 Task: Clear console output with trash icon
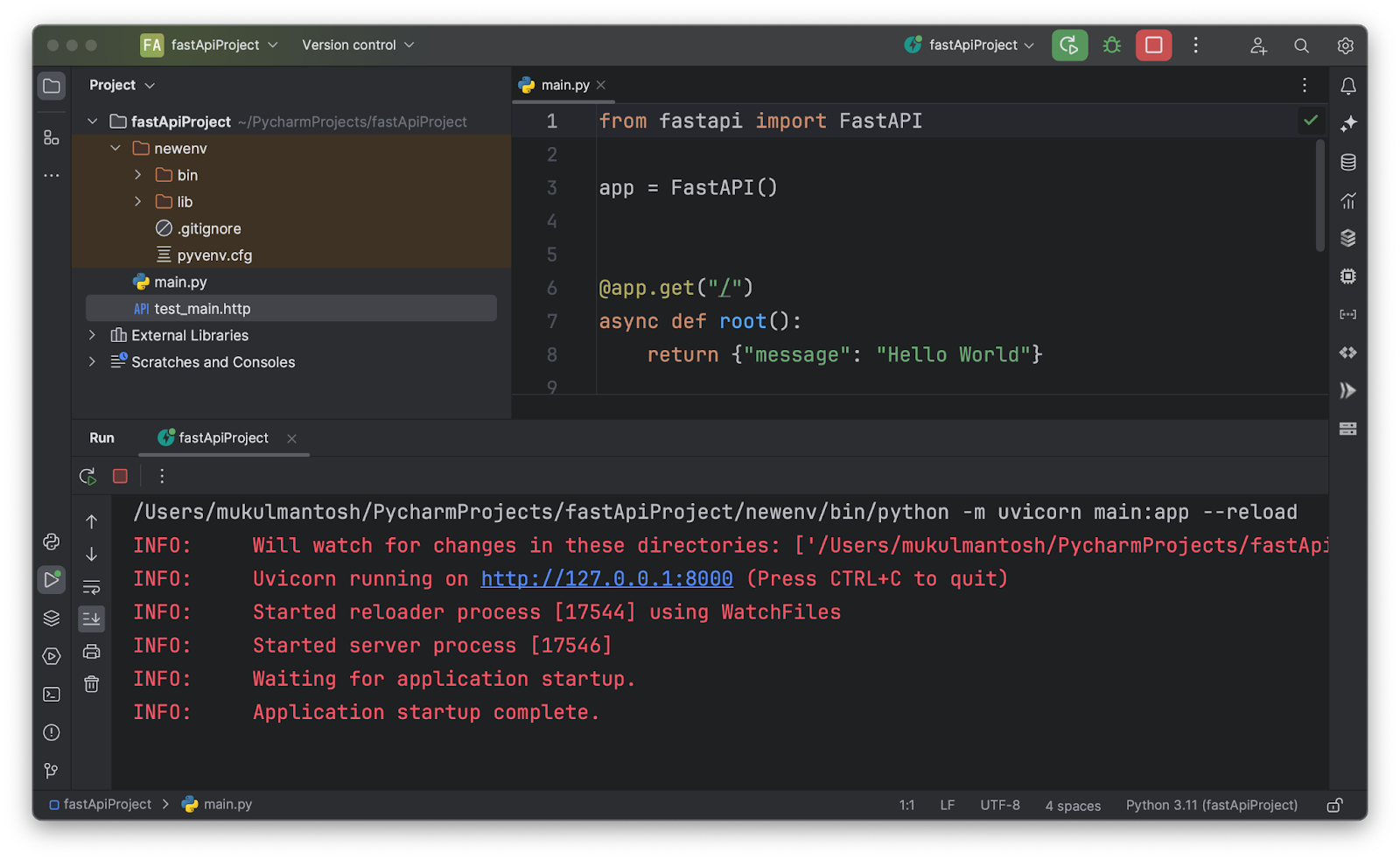[x=92, y=684]
